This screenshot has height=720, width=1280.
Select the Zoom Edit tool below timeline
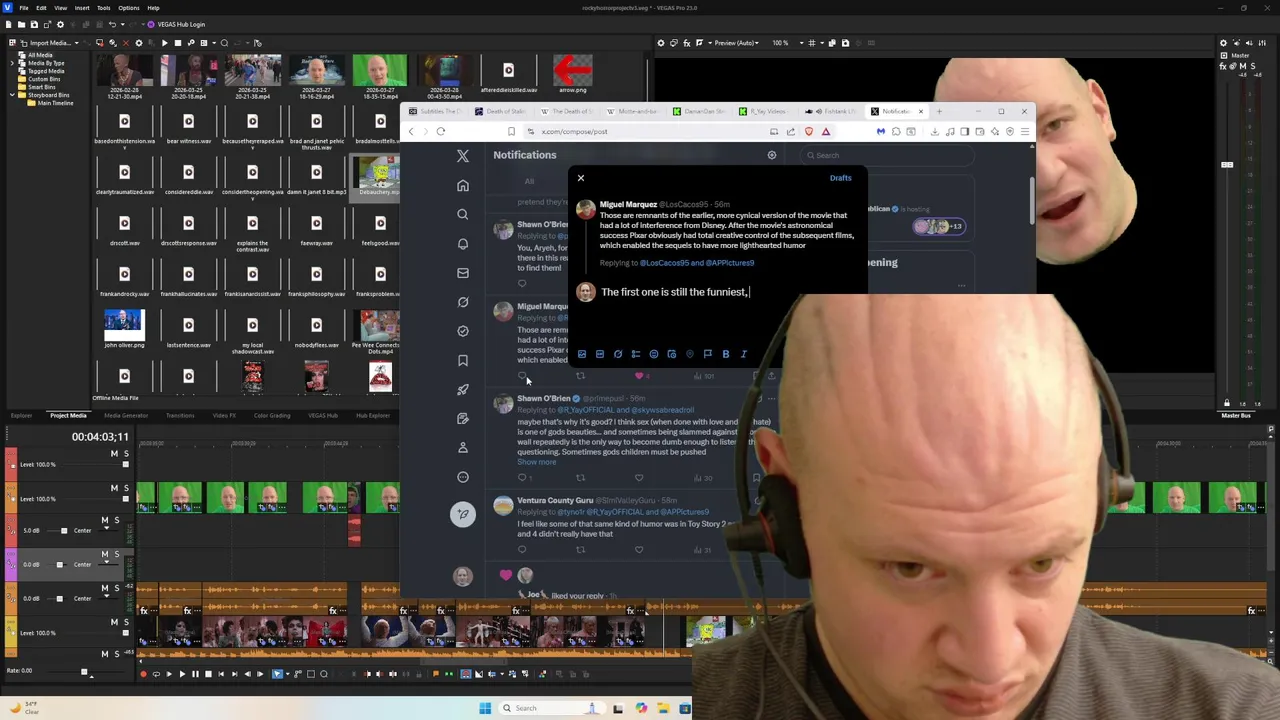(323, 674)
